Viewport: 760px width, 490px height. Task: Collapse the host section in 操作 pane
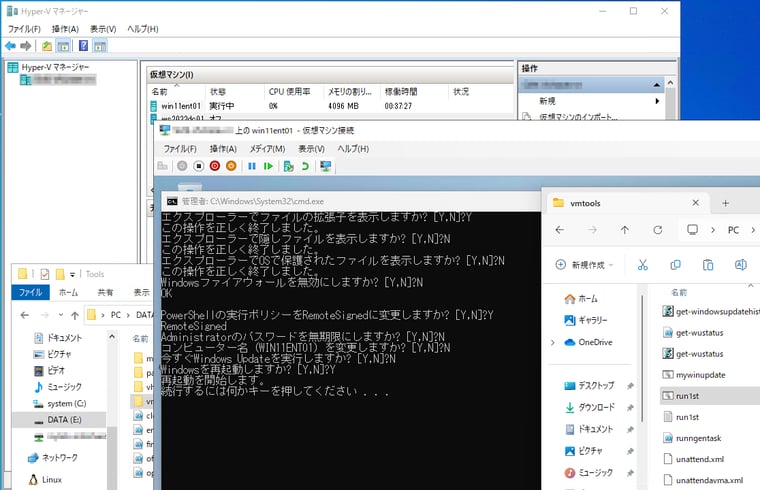coord(656,85)
